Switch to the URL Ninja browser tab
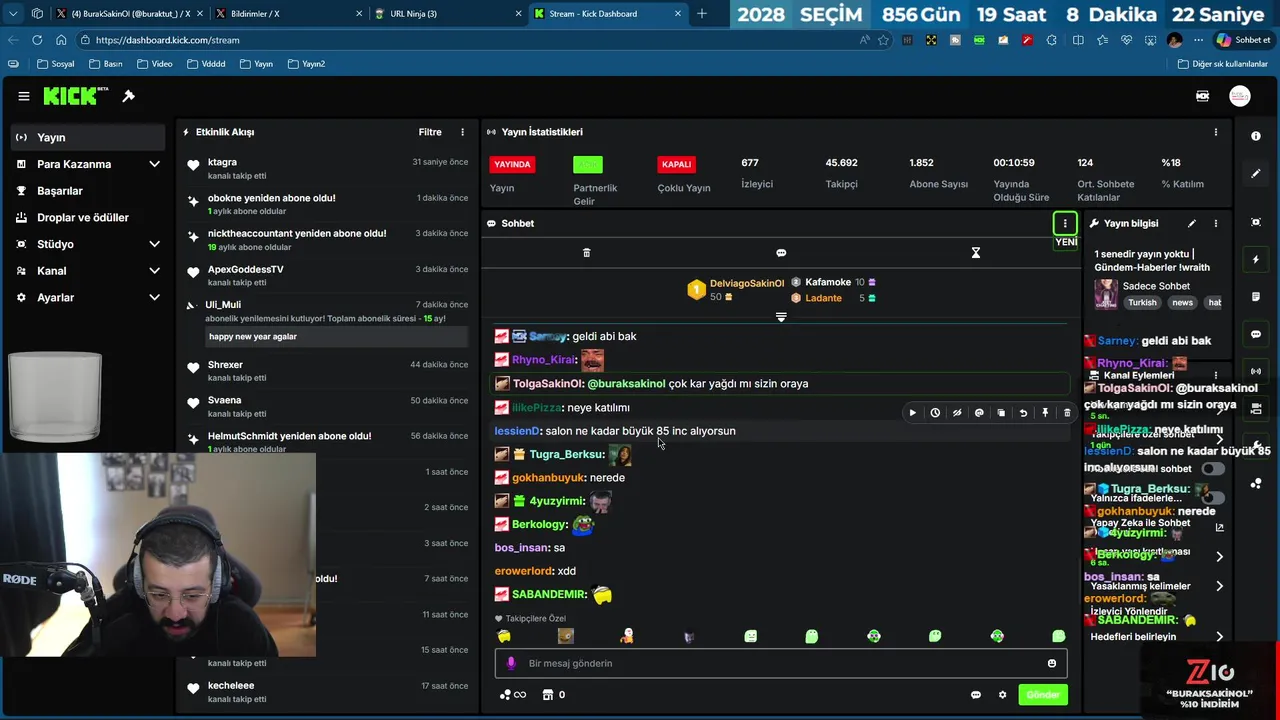This screenshot has height=720, width=1280. click(448, 14)
